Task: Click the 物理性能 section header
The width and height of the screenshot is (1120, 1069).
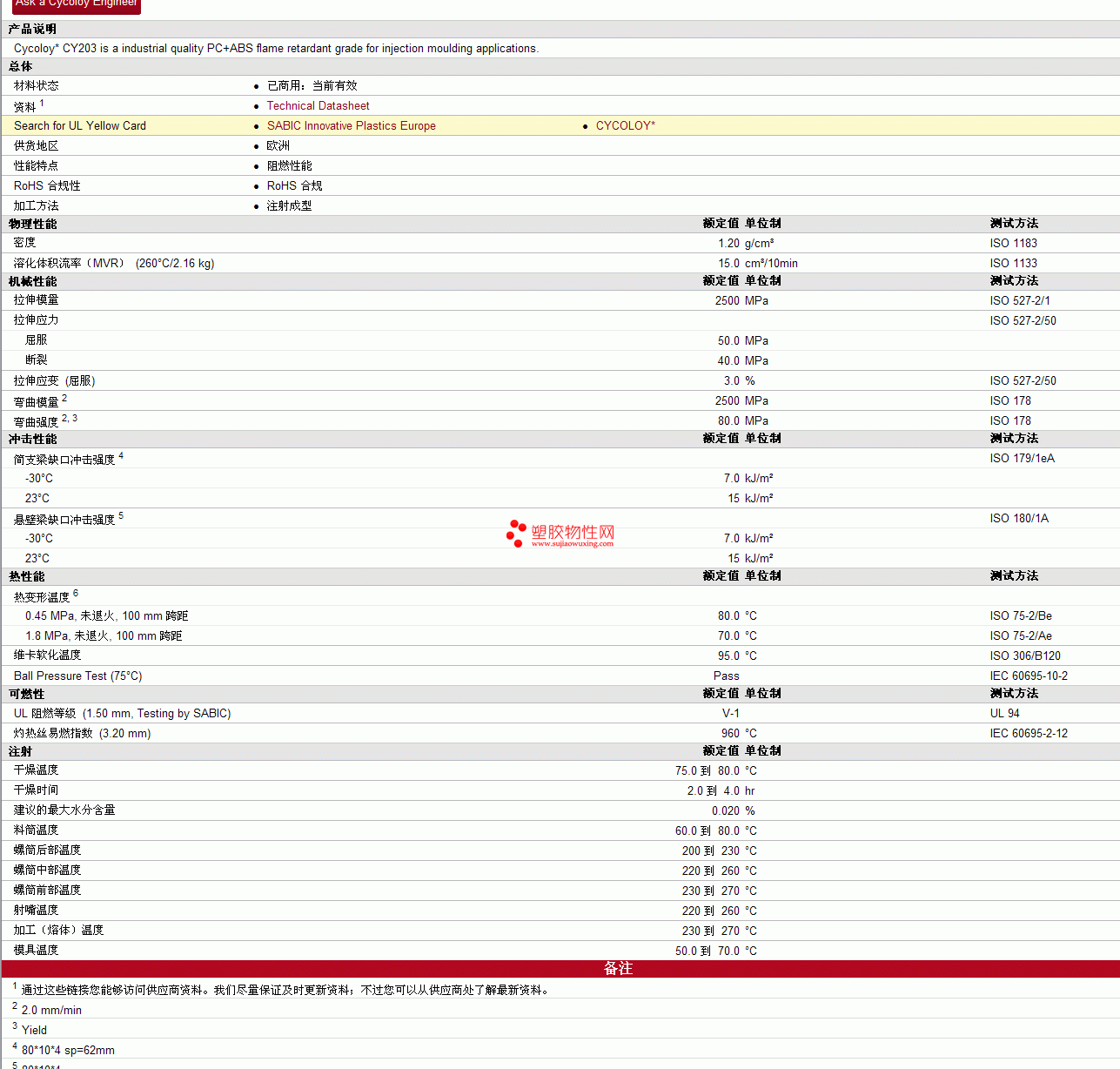Action: point(32,224)
